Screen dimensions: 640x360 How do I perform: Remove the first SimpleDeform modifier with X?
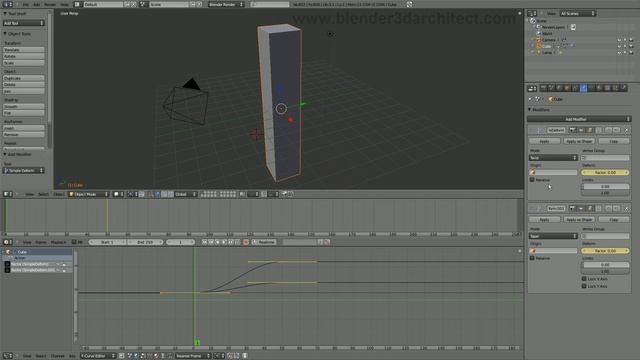coord(627,130)
